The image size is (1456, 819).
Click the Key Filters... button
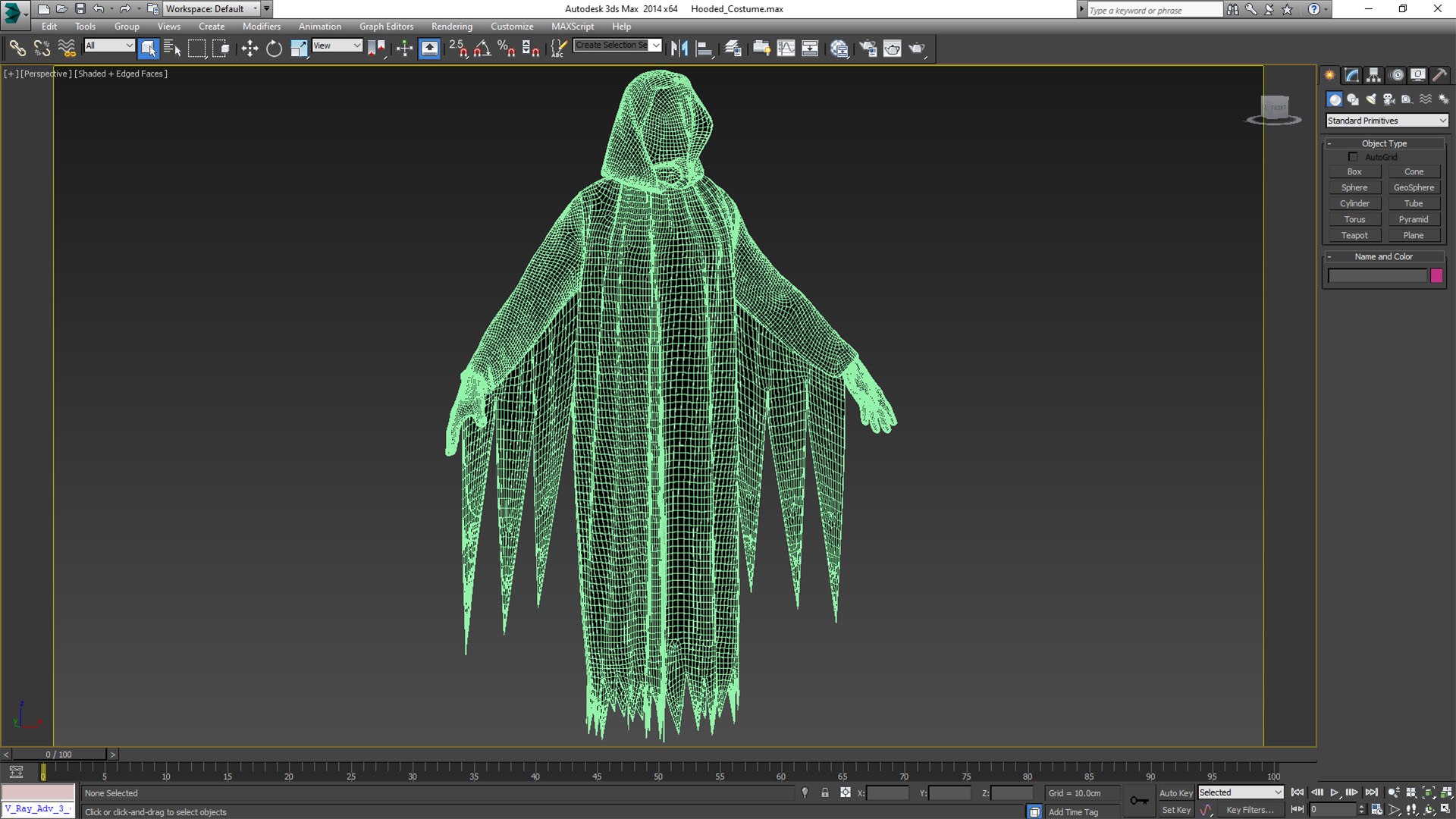pyautogui.click(x=1250, y=810)
